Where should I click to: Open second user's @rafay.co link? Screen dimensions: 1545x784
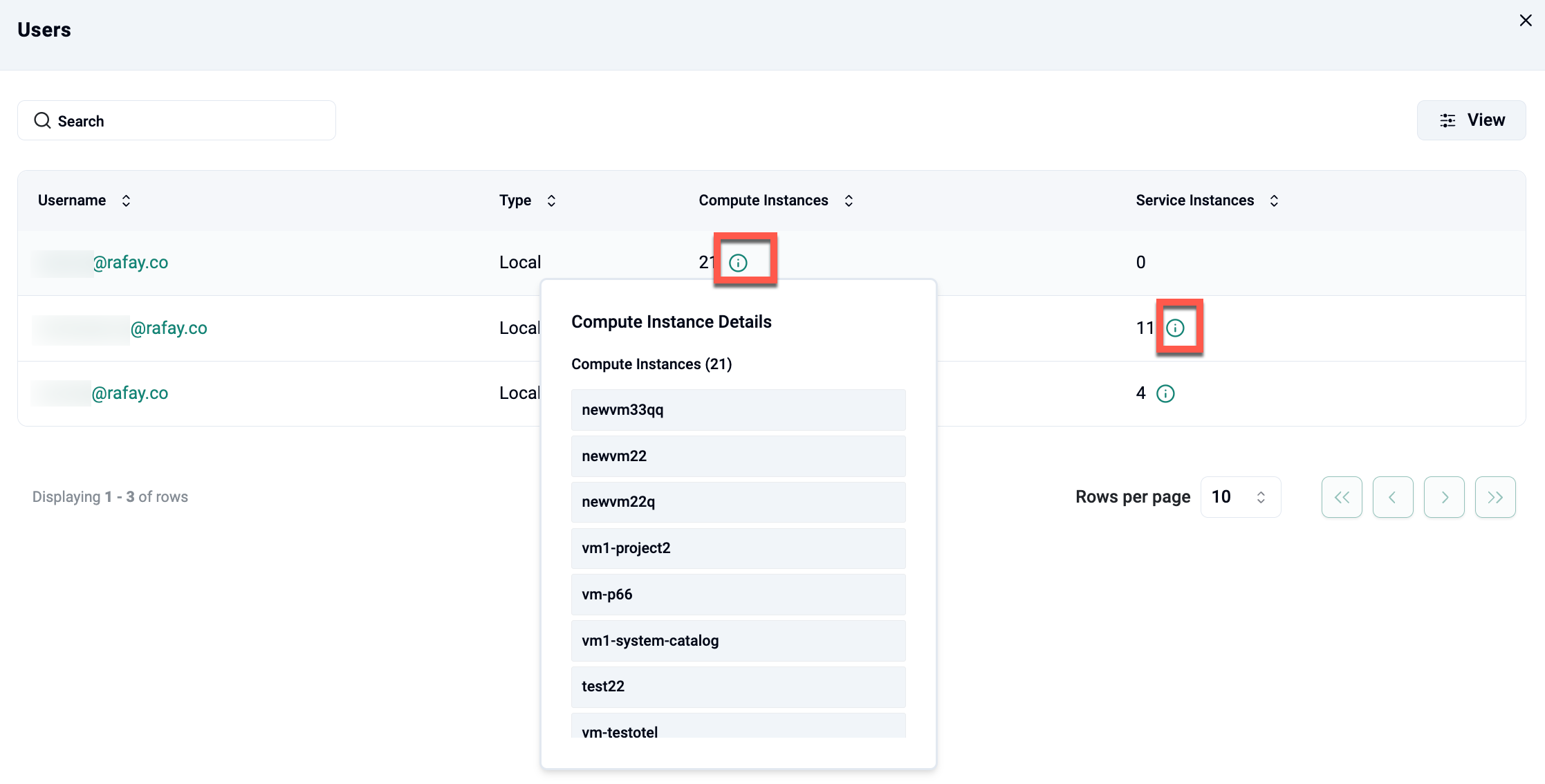[169, 328]
